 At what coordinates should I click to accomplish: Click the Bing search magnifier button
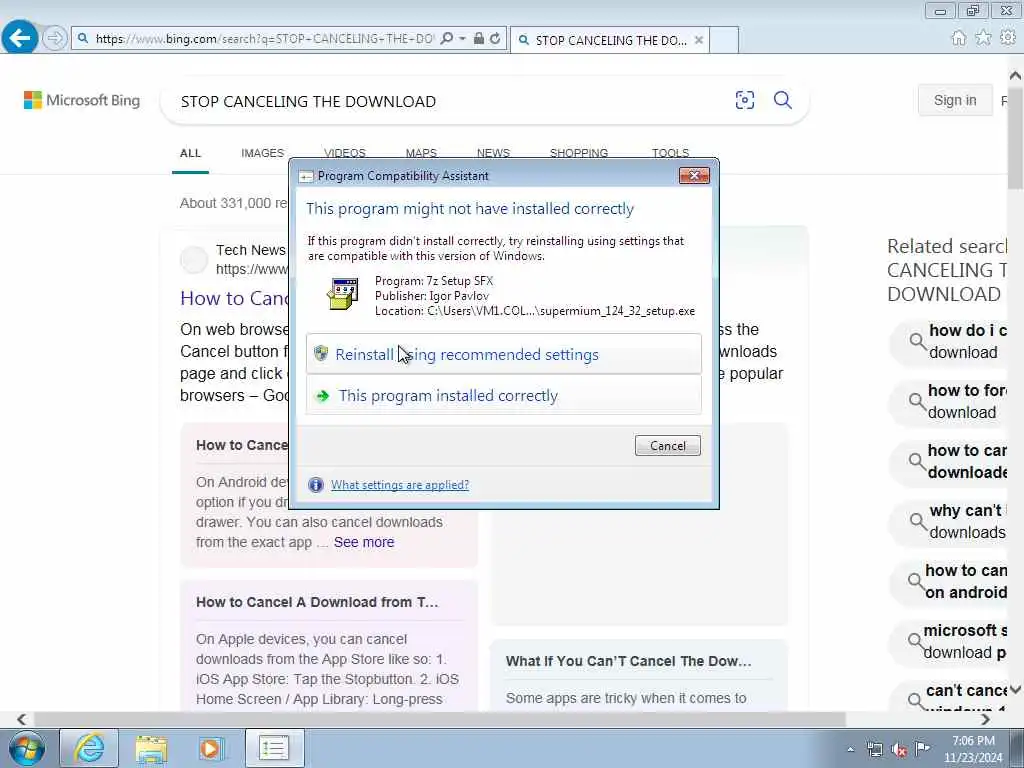click(x=782, y=100)
